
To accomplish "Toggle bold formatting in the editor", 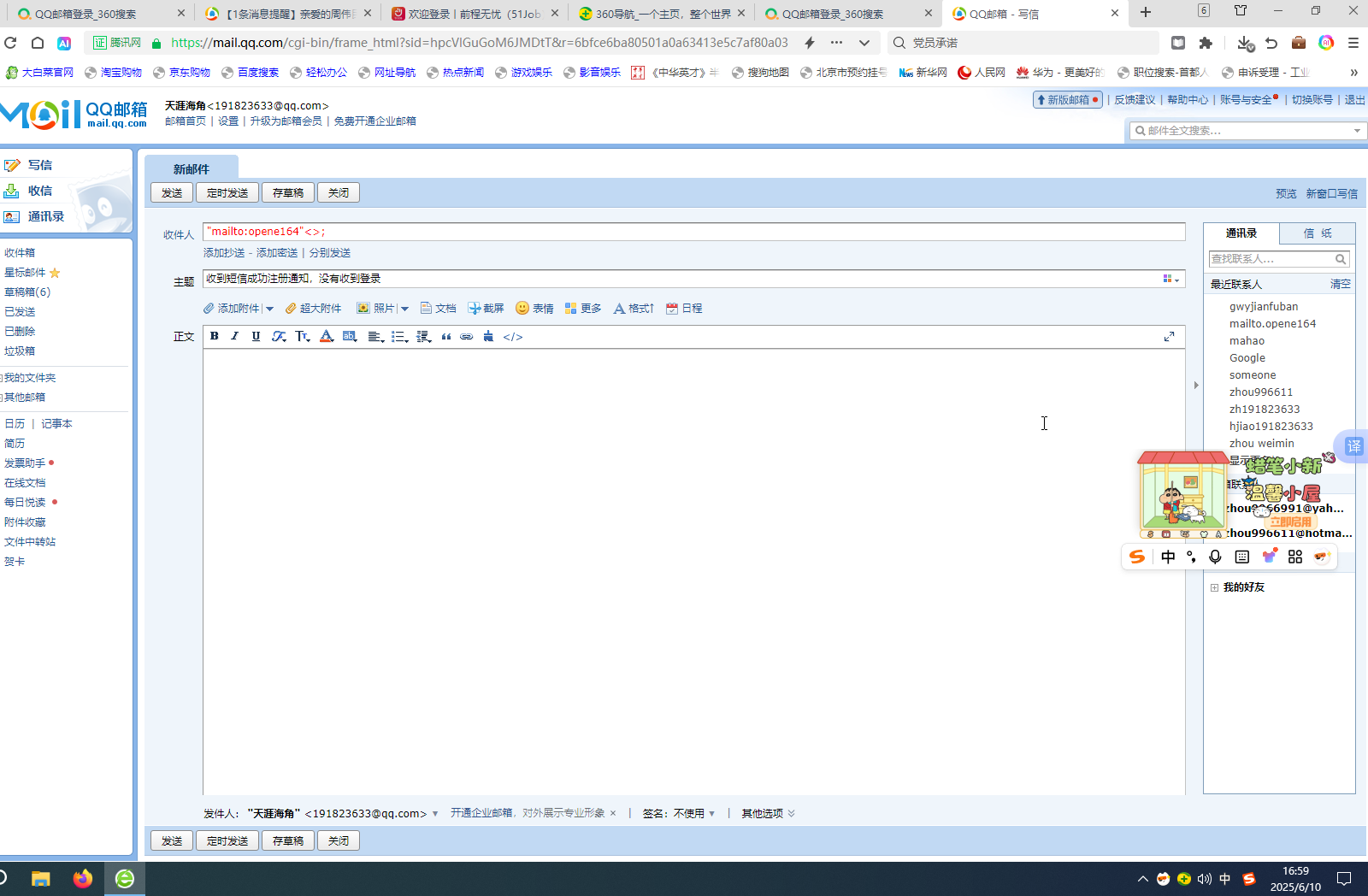I will click(x=215, y=336).
